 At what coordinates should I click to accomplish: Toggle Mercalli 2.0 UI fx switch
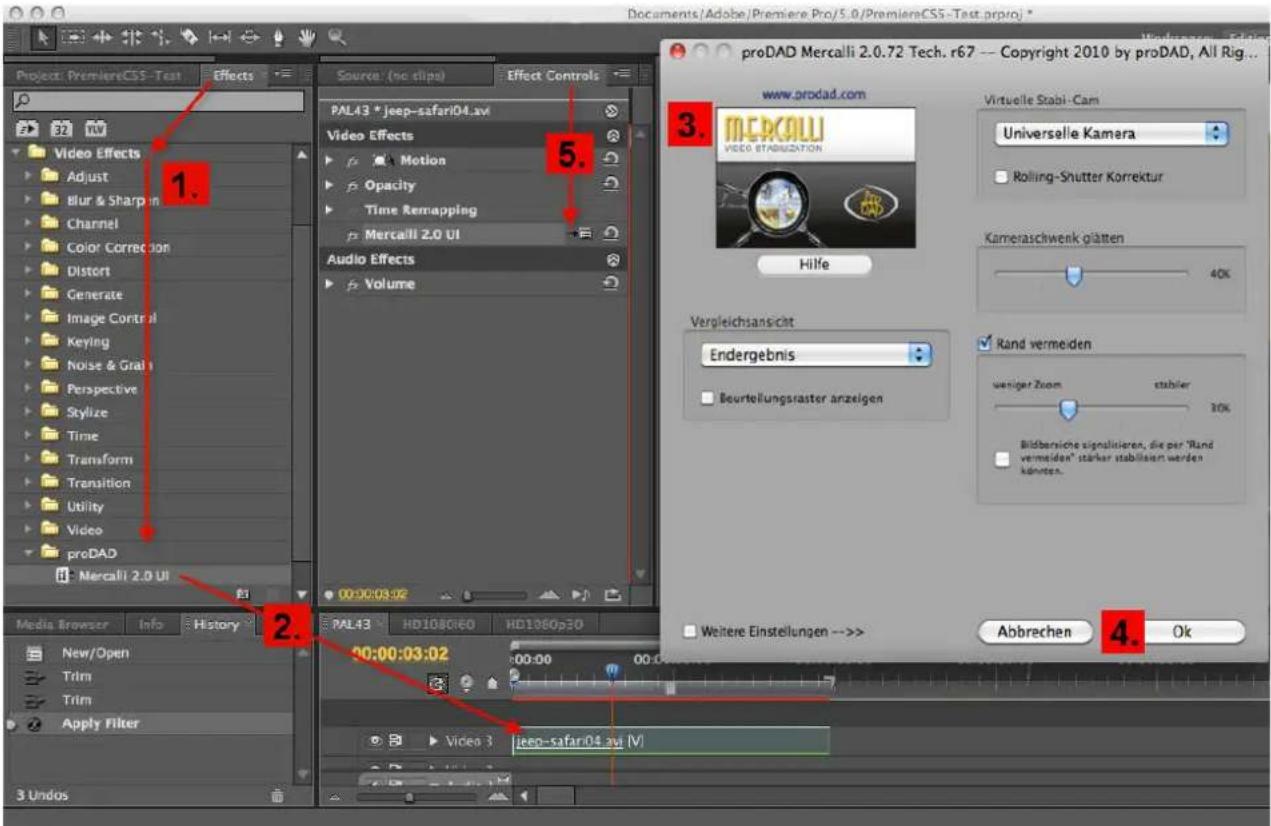352,235
